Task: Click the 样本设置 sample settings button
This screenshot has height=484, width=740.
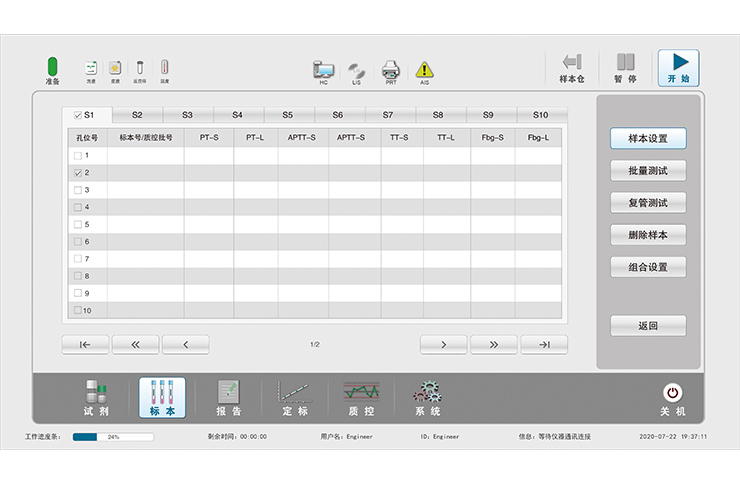Action: [x=648, y=139]
